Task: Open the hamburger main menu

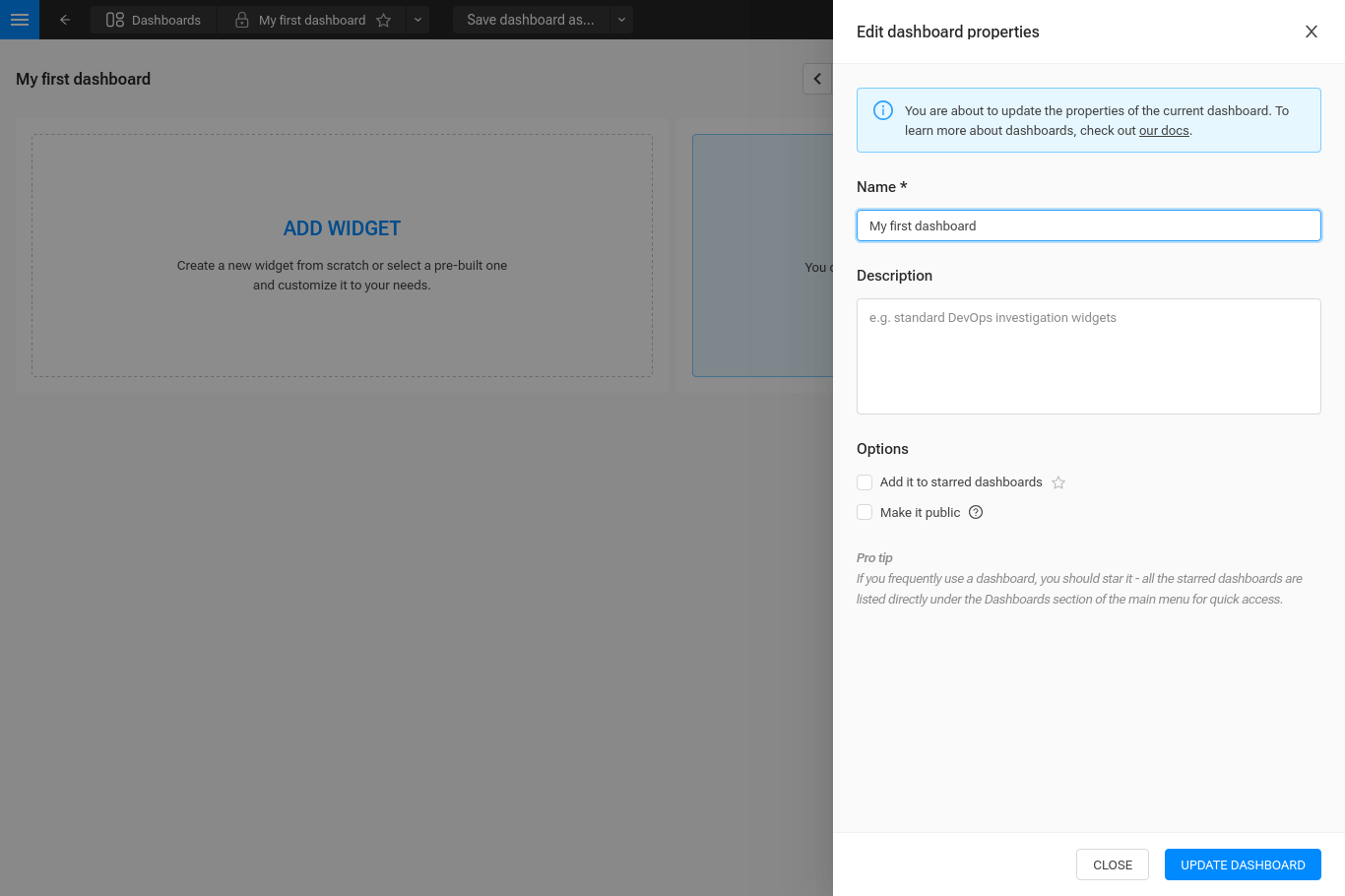Action: tap(20, 20)
